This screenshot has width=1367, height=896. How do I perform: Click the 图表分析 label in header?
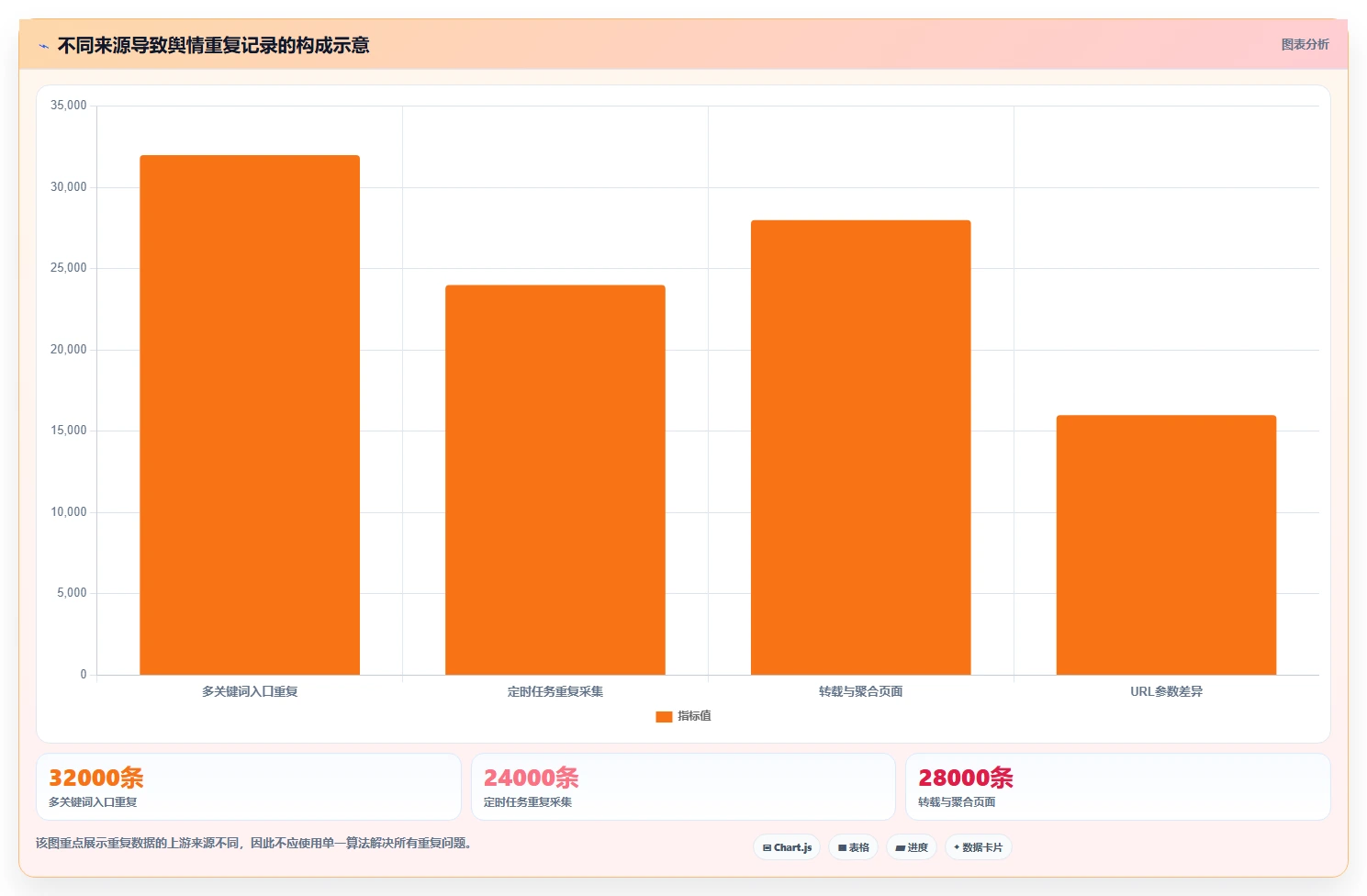point(1305,44)
